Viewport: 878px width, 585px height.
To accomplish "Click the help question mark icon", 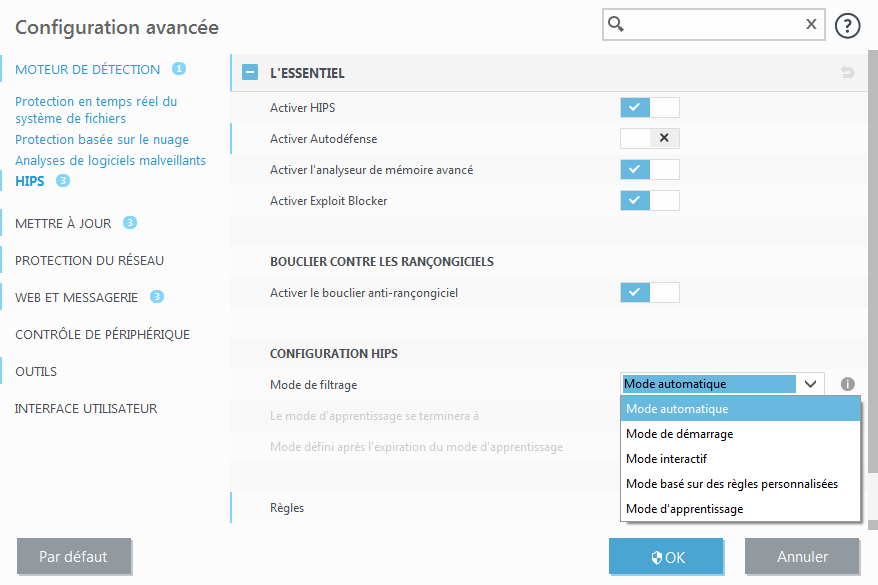I will click(x=848, y=25).
